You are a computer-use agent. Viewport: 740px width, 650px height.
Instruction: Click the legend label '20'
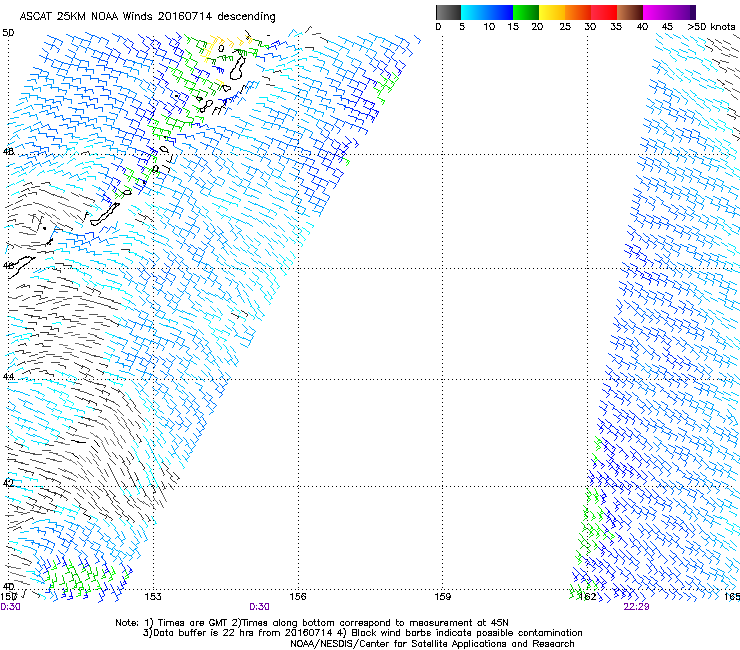[537, 27]
